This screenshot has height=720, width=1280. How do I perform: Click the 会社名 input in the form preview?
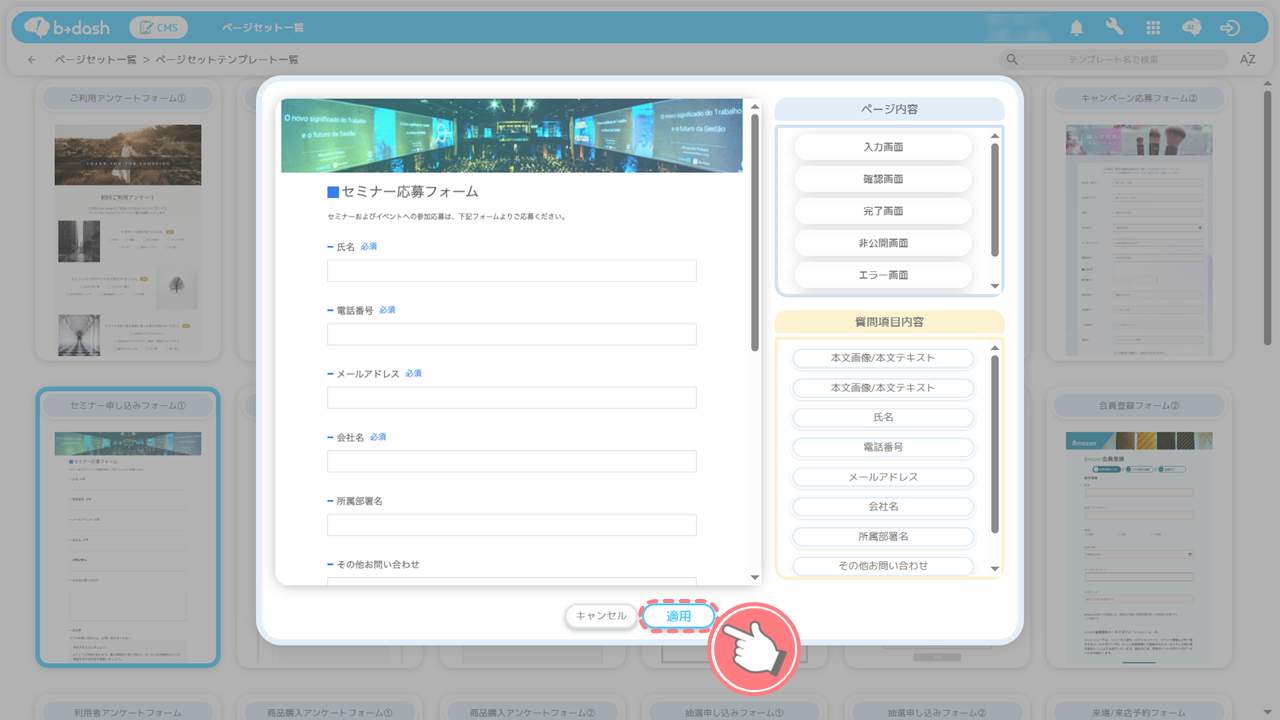(511, 462)
